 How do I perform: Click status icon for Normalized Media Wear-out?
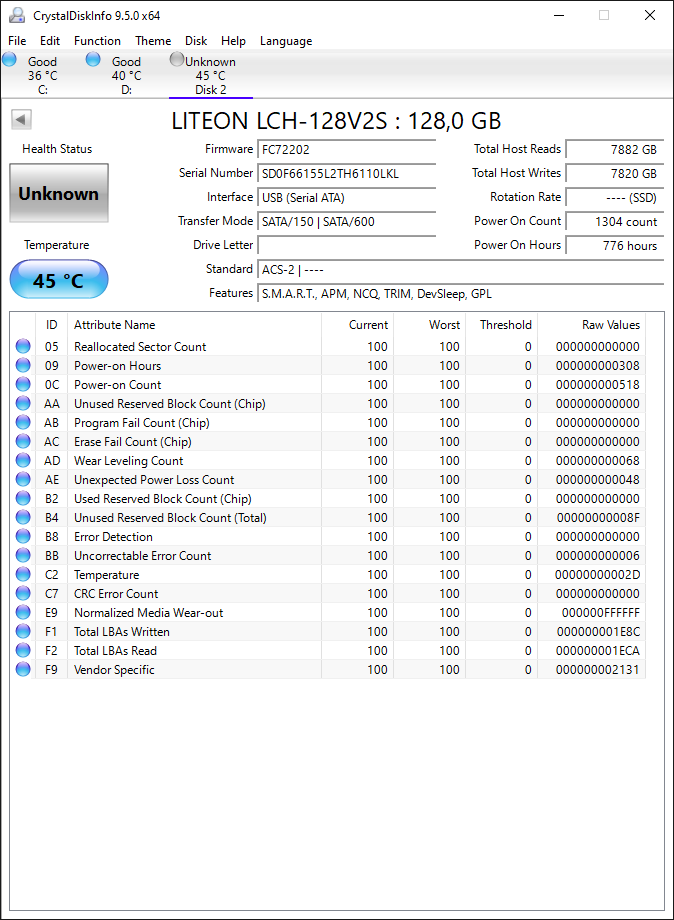[x=23, y=612]
